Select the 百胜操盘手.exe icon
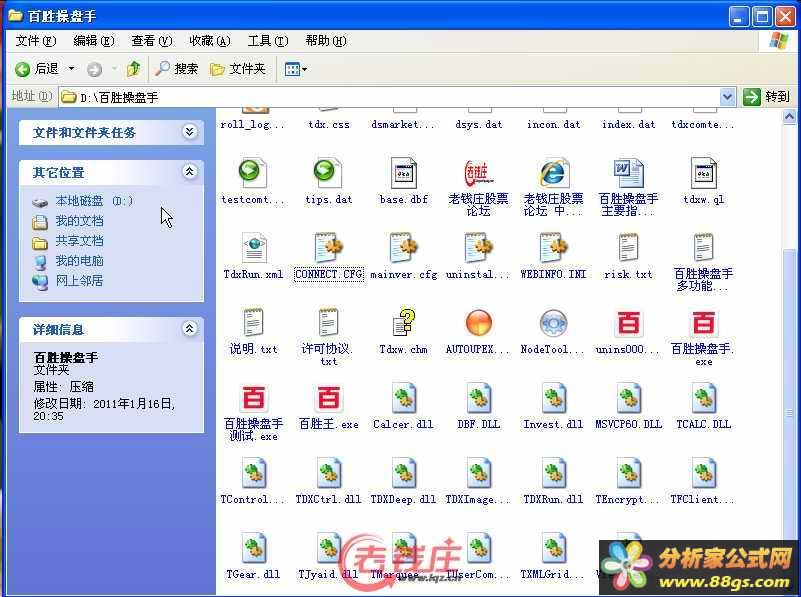Image resolution: width=801 pixels, height=597 pixels. [x=704, y=323]
